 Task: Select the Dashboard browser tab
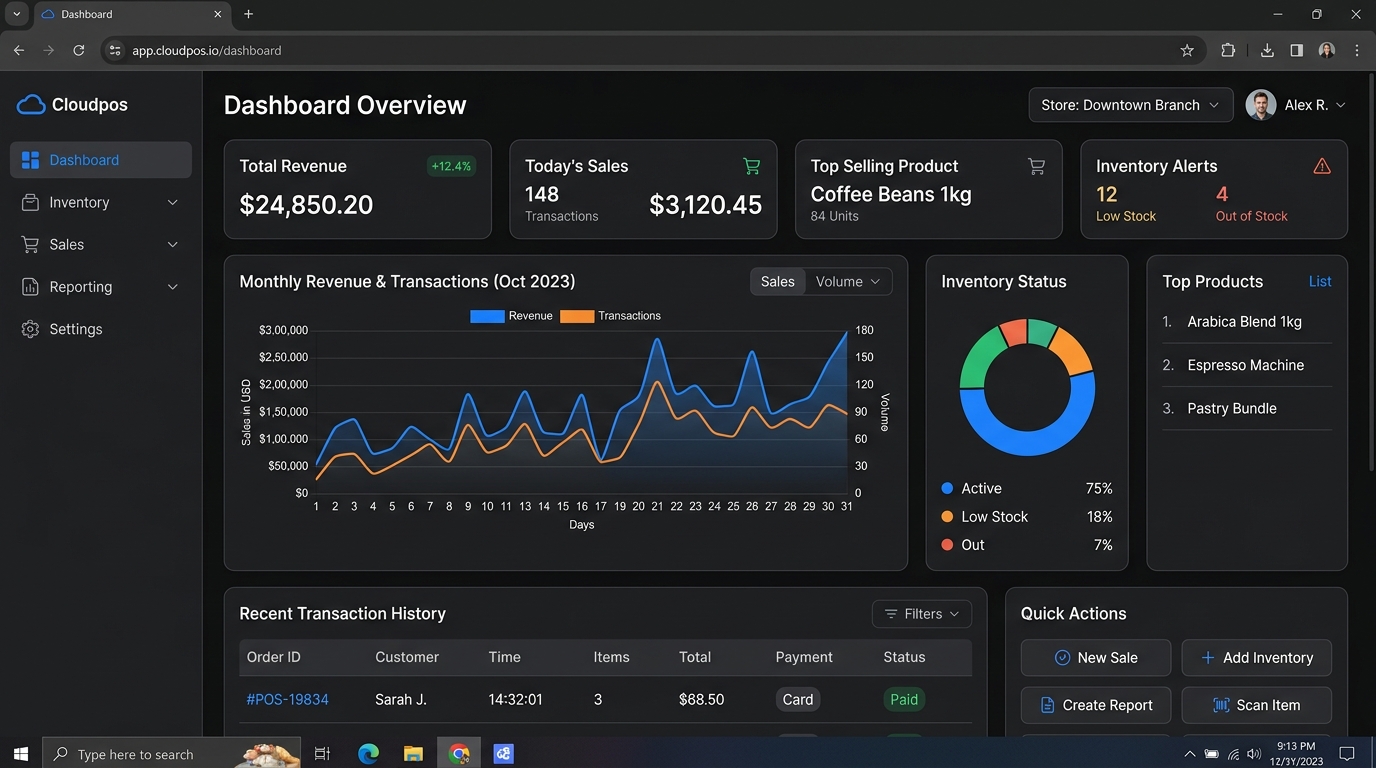pyautogui.click(x=133, y=14)
